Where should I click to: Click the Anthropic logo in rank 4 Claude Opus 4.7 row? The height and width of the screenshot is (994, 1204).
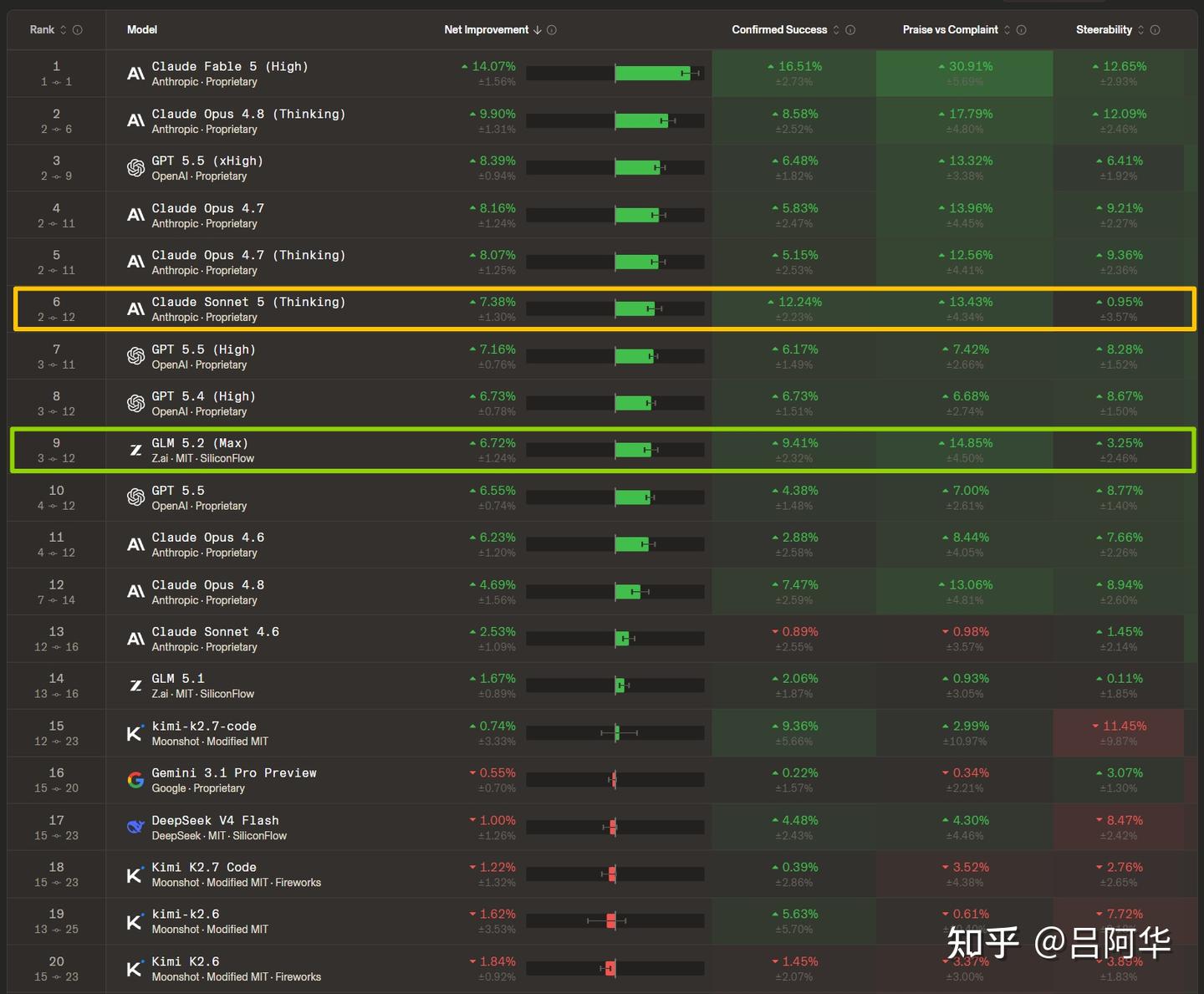tap(135, 215)
